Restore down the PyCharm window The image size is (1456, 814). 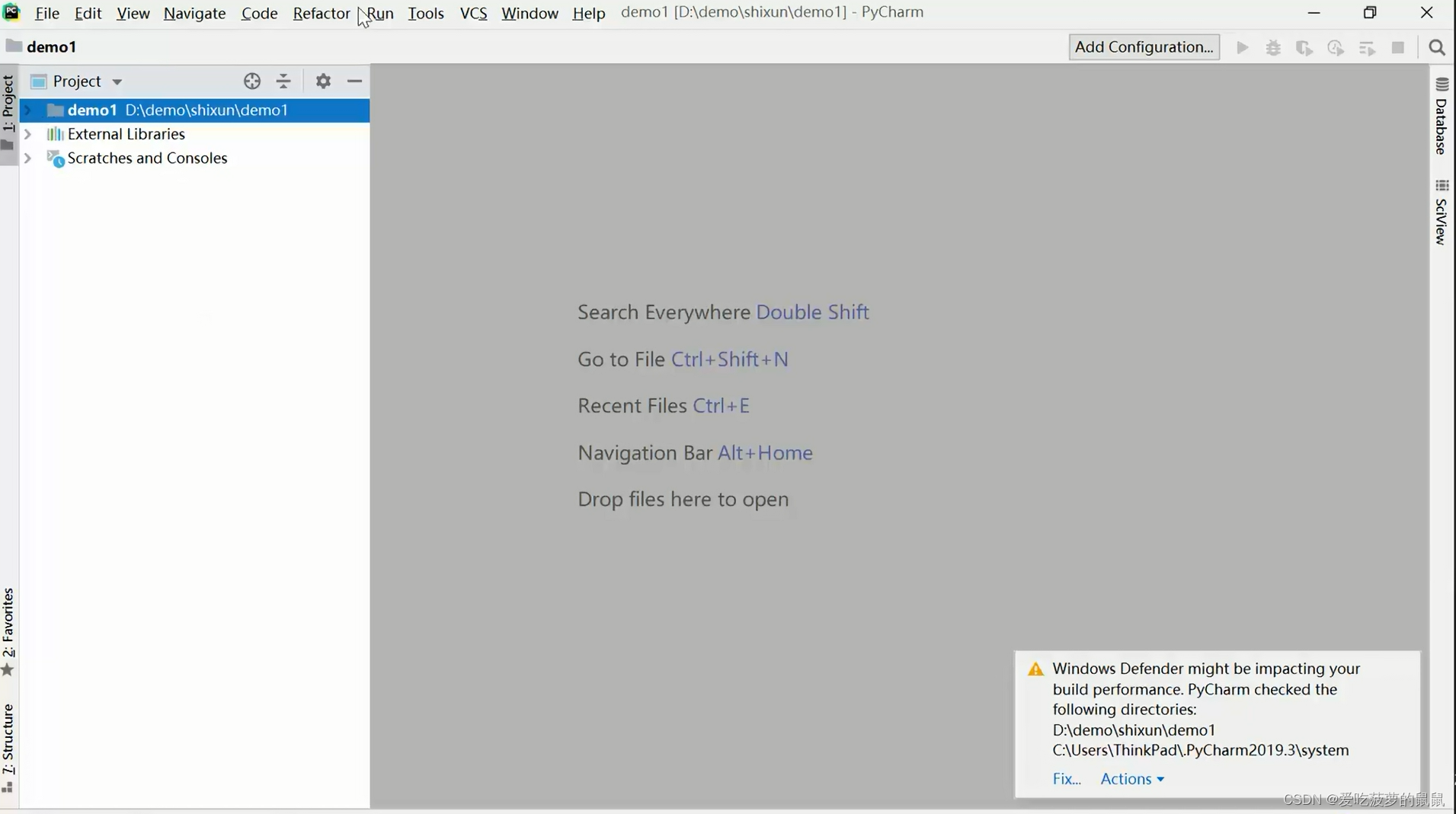[x=1370, y=12]
